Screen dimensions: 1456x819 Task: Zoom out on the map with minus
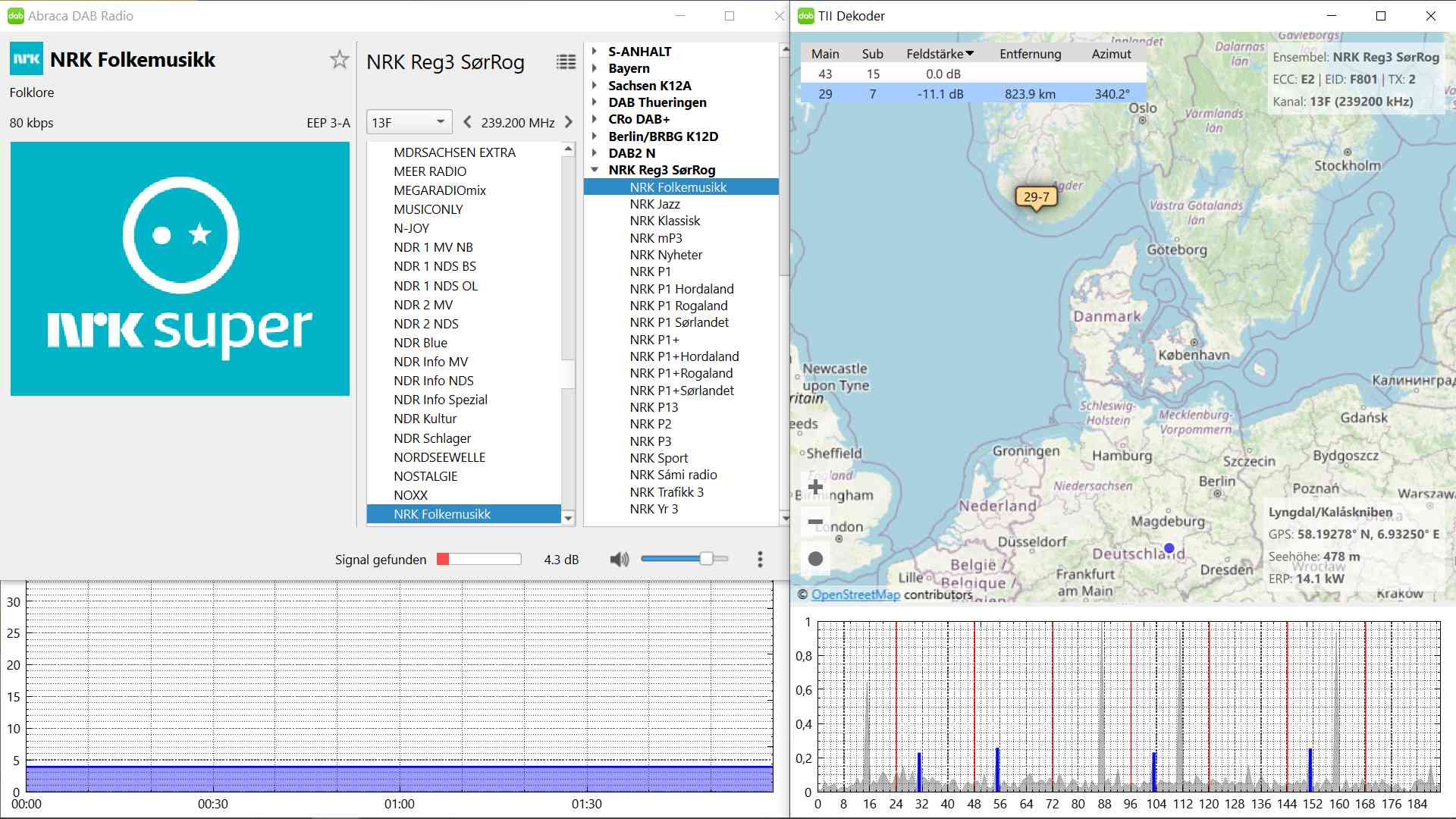pos(816,522)
